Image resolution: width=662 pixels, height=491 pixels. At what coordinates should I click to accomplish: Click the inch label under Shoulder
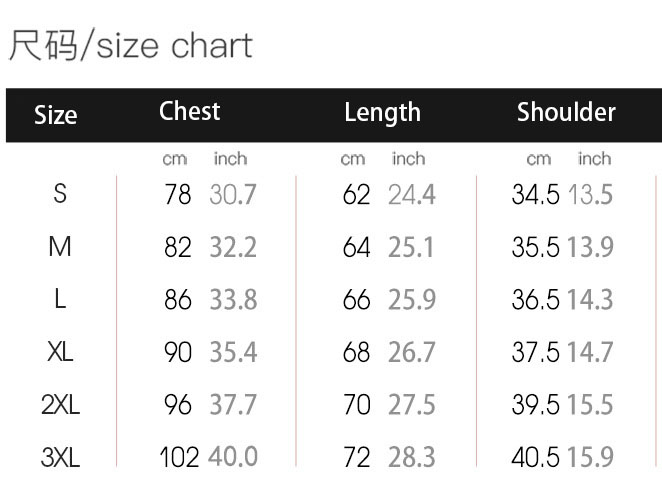[594, 159]
